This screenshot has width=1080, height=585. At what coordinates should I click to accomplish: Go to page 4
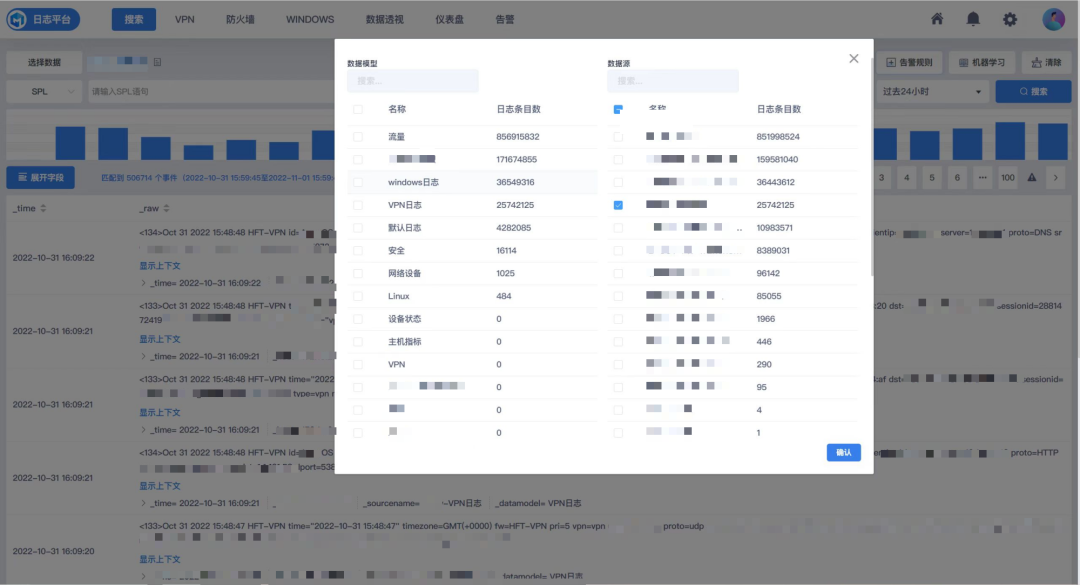[x=906, y=178]
